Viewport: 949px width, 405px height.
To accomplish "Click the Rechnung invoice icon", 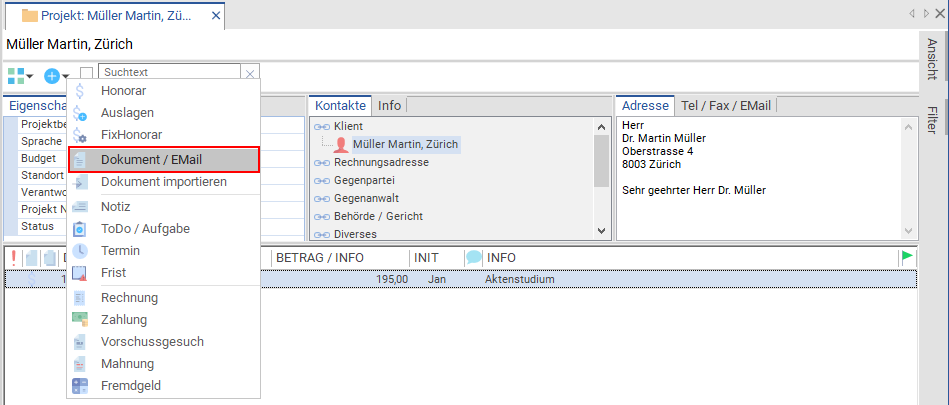I will coord(80,298).
